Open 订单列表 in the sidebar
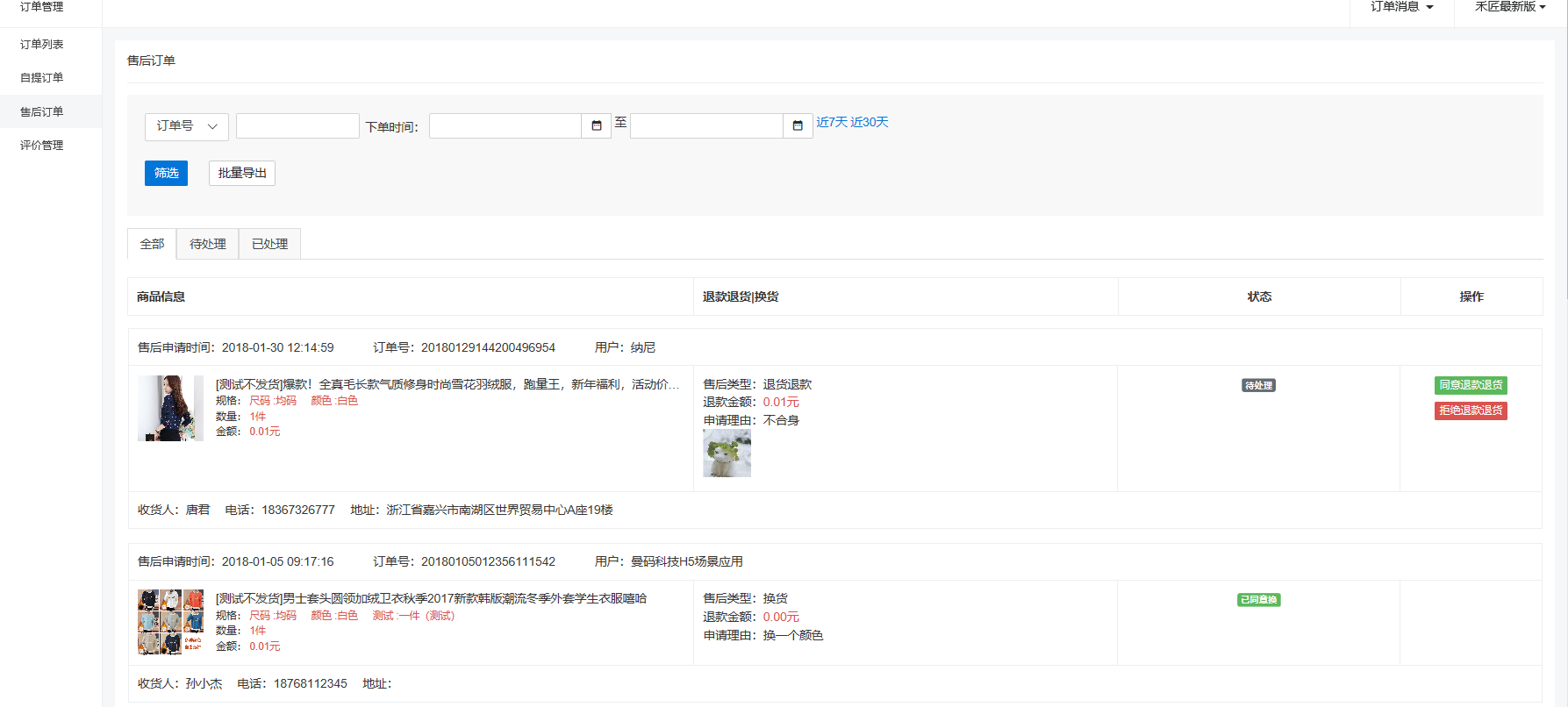The width and height of the screenshot is (1568, 707). 42,44
